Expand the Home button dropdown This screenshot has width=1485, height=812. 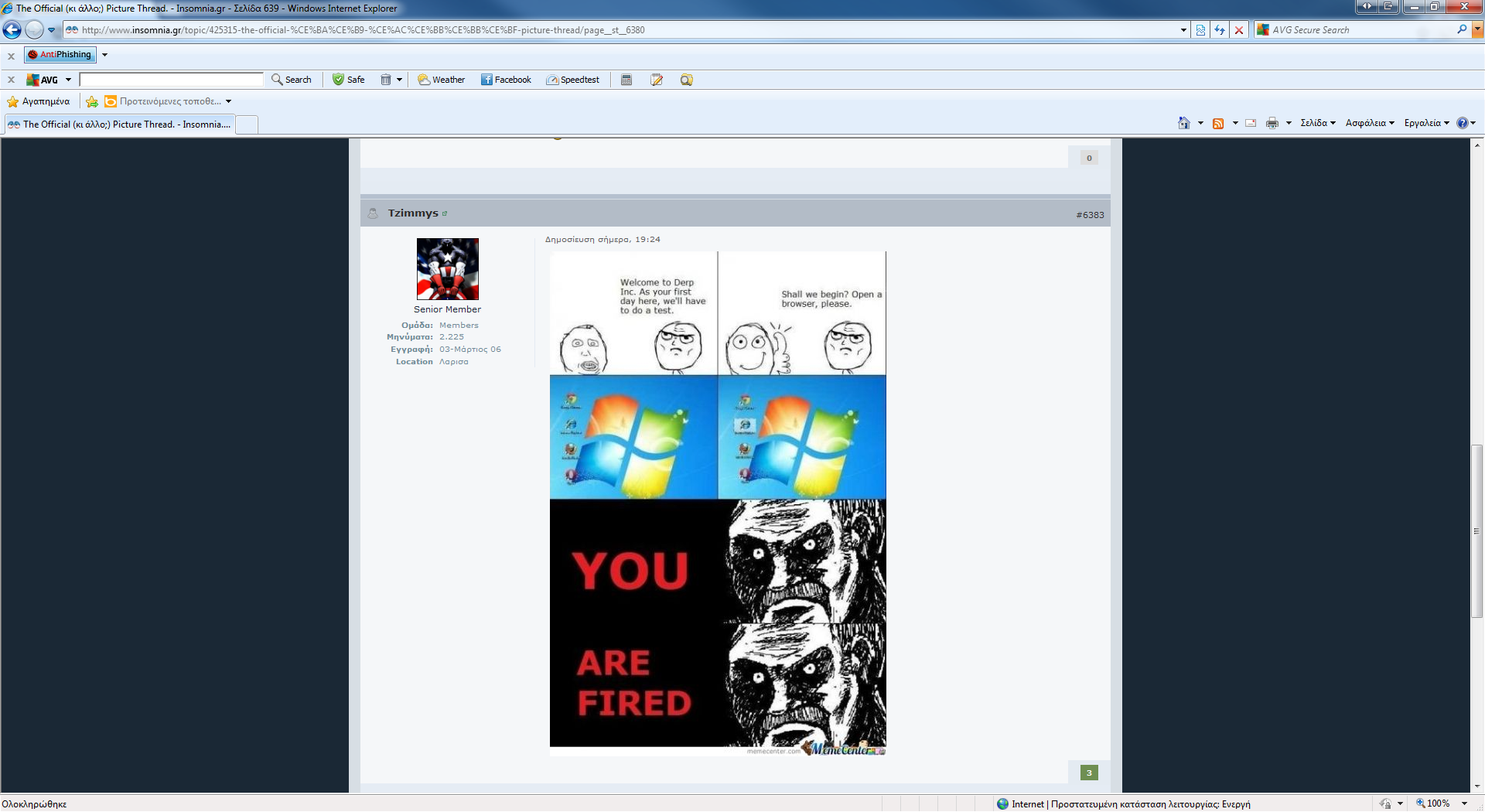coord(1200,123)
